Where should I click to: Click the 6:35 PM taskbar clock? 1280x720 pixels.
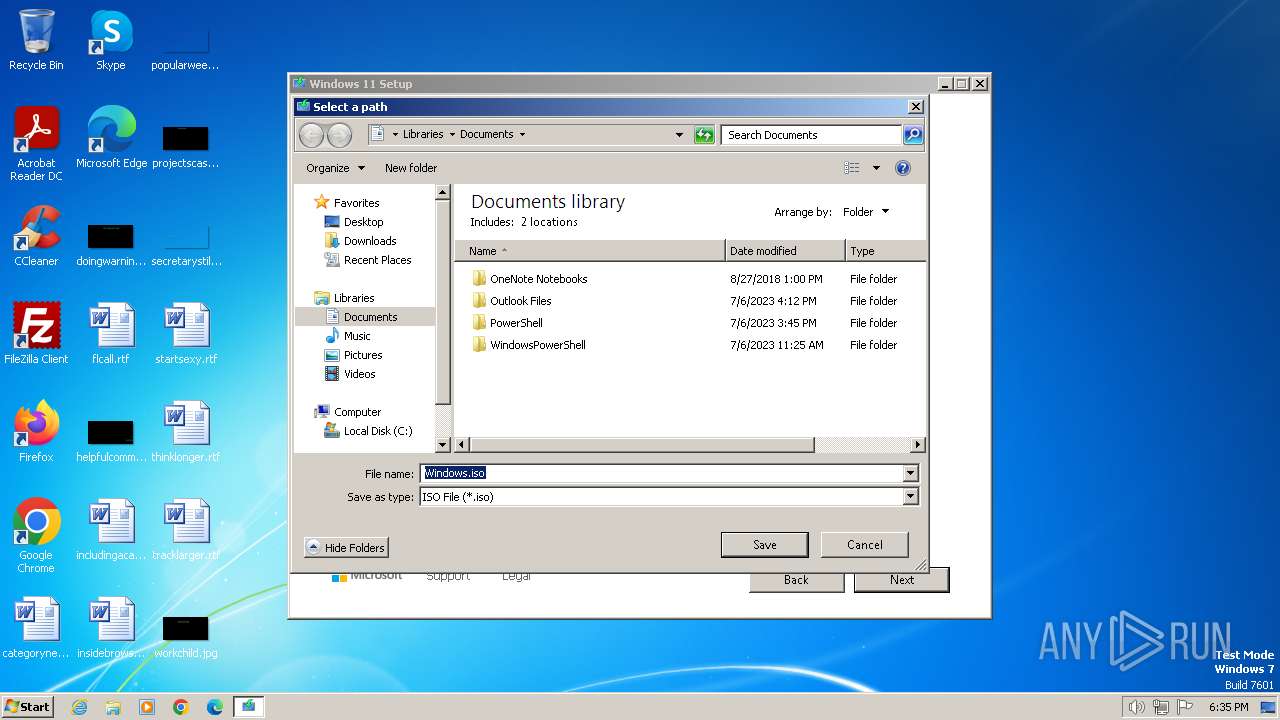point(1229,707)
